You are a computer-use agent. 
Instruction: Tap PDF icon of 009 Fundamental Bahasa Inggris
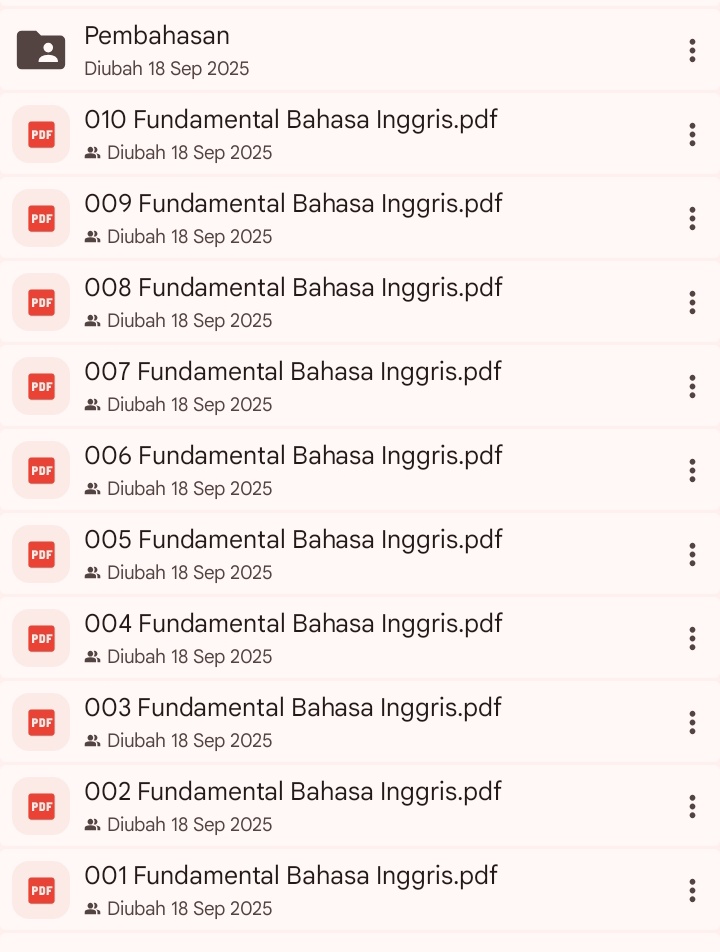(x=41, y=218)
